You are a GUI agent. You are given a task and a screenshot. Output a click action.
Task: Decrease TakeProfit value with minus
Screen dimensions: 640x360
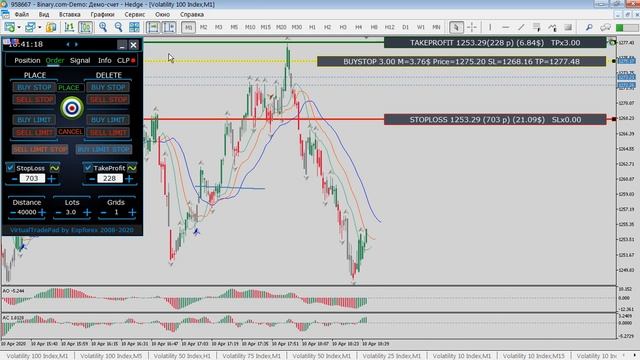coord(92,179)
